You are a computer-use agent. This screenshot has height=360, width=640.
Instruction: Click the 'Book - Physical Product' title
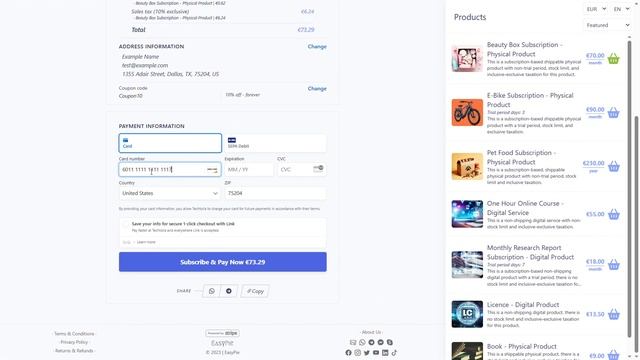(x=522, y=347)
